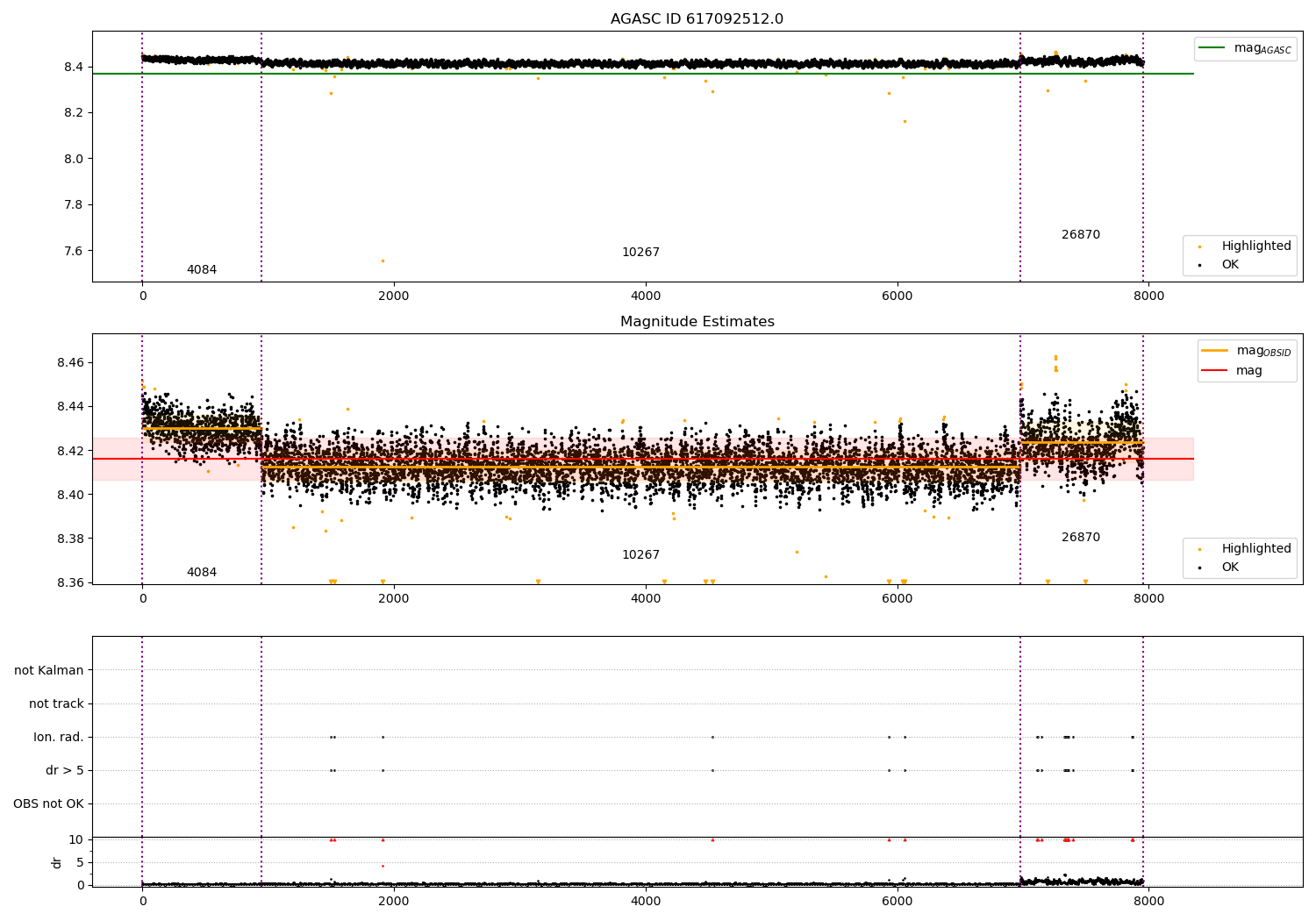
Task: Click the "Magnitude Estimates" plot title
Action: point(697,322)
